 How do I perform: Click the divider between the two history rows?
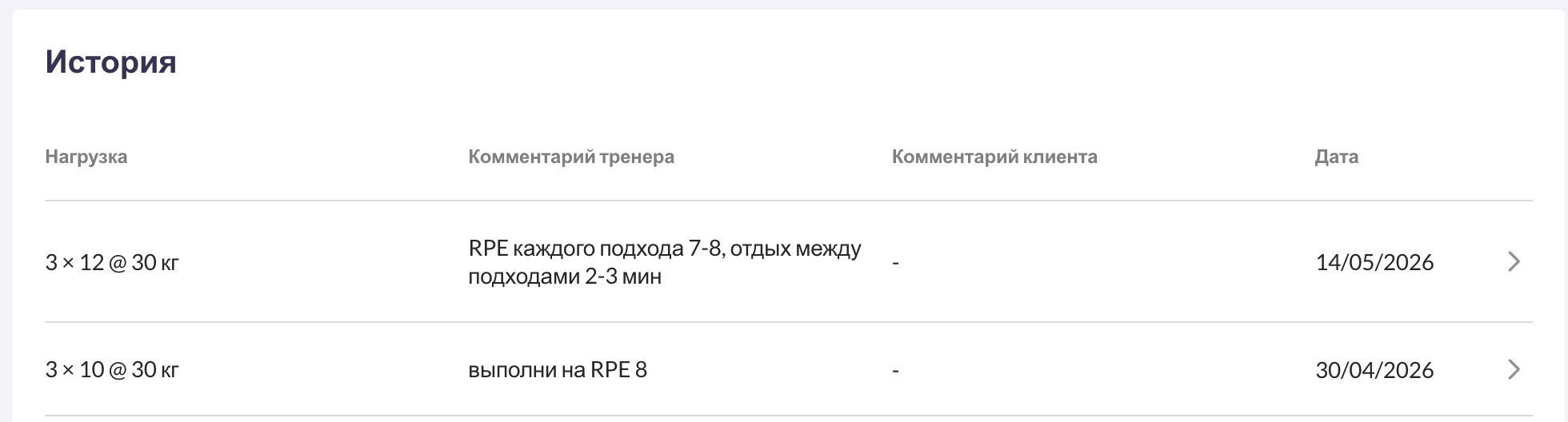click(788, 322)
